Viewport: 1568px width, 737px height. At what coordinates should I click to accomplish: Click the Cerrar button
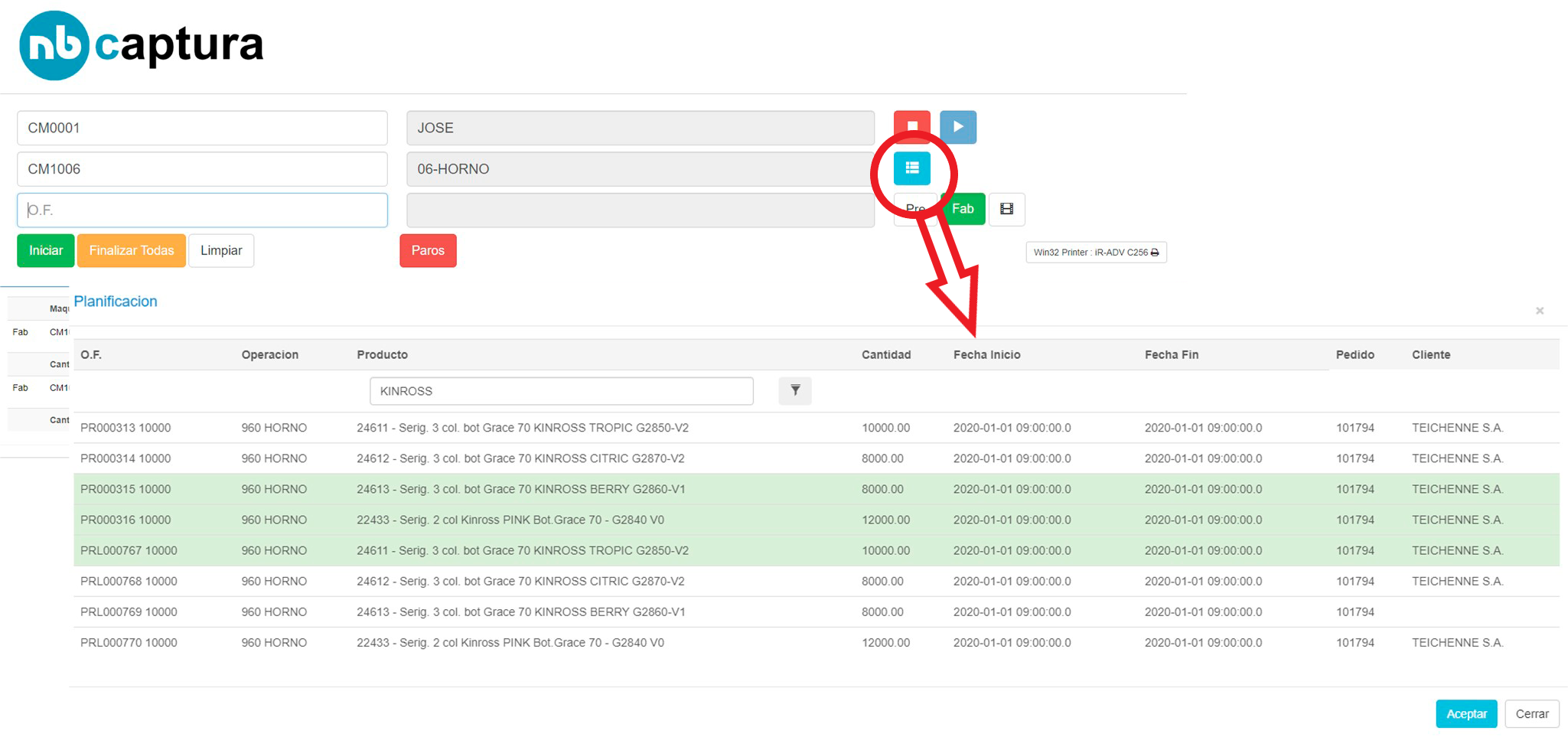[1532, 714]
